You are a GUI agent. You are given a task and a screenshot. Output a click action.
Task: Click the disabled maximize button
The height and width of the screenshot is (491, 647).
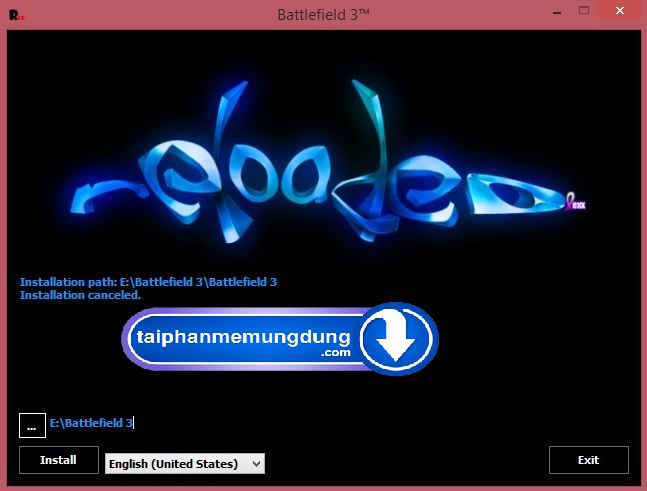(x=583, y=11)
